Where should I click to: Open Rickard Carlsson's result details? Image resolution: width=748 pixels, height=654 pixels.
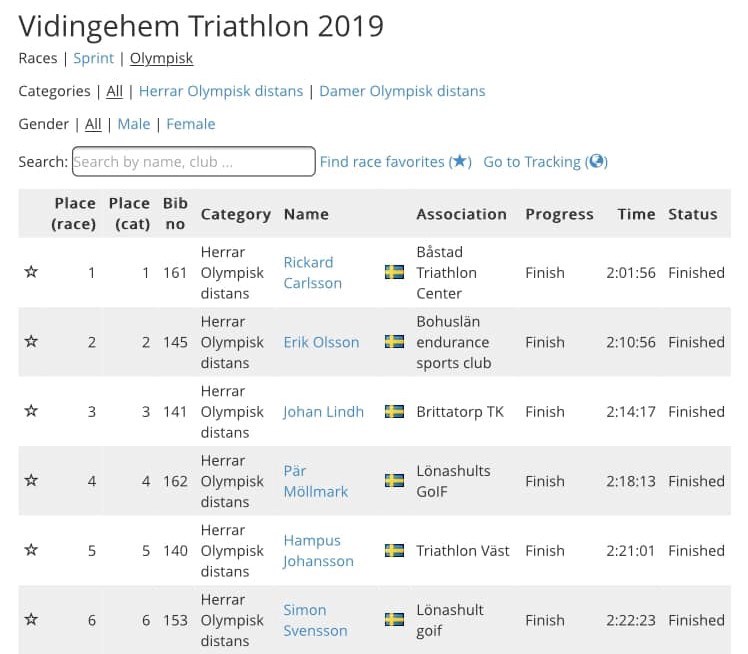(x=312, y=272)
